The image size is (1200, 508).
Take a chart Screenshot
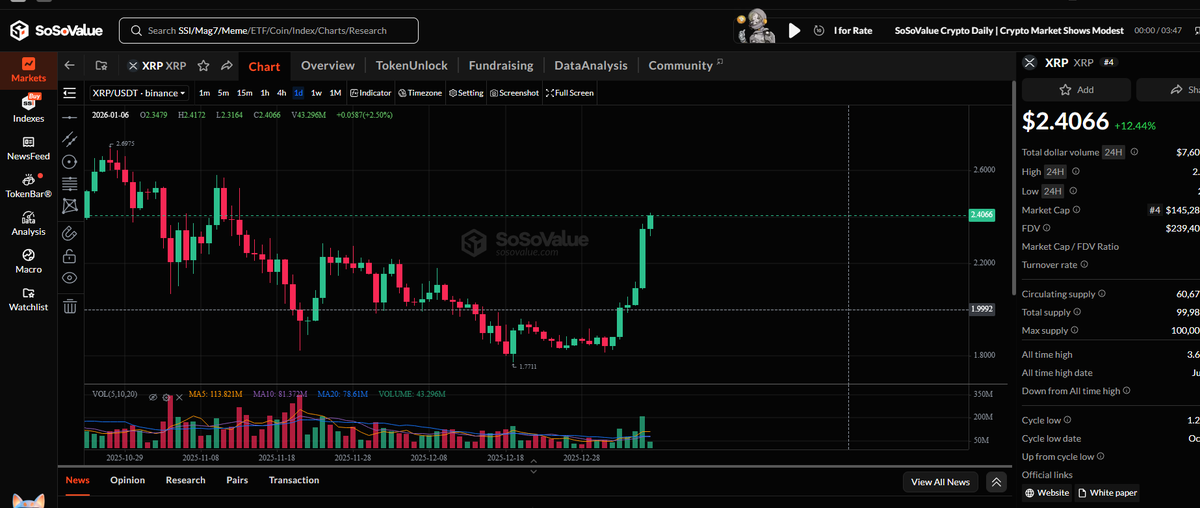click(x=514, y=93)
